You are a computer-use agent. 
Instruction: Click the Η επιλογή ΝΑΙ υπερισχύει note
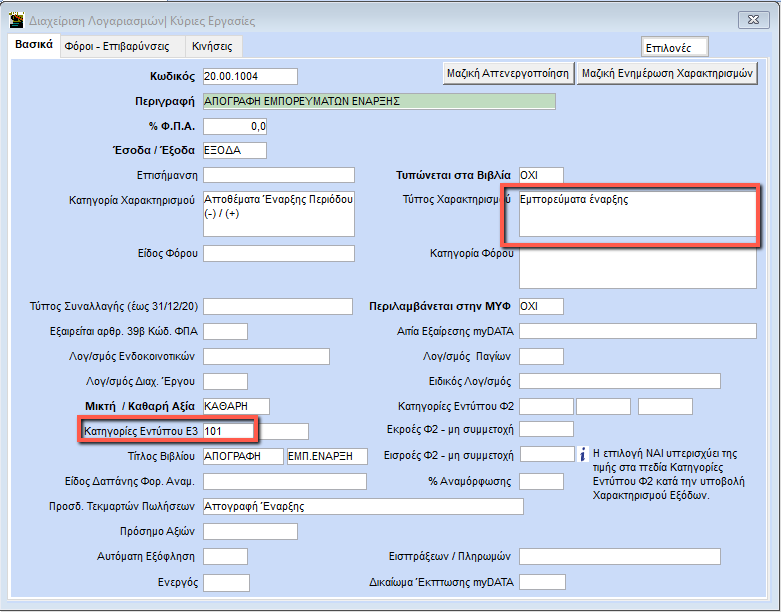pyautogui.click(x=668, y=475)
